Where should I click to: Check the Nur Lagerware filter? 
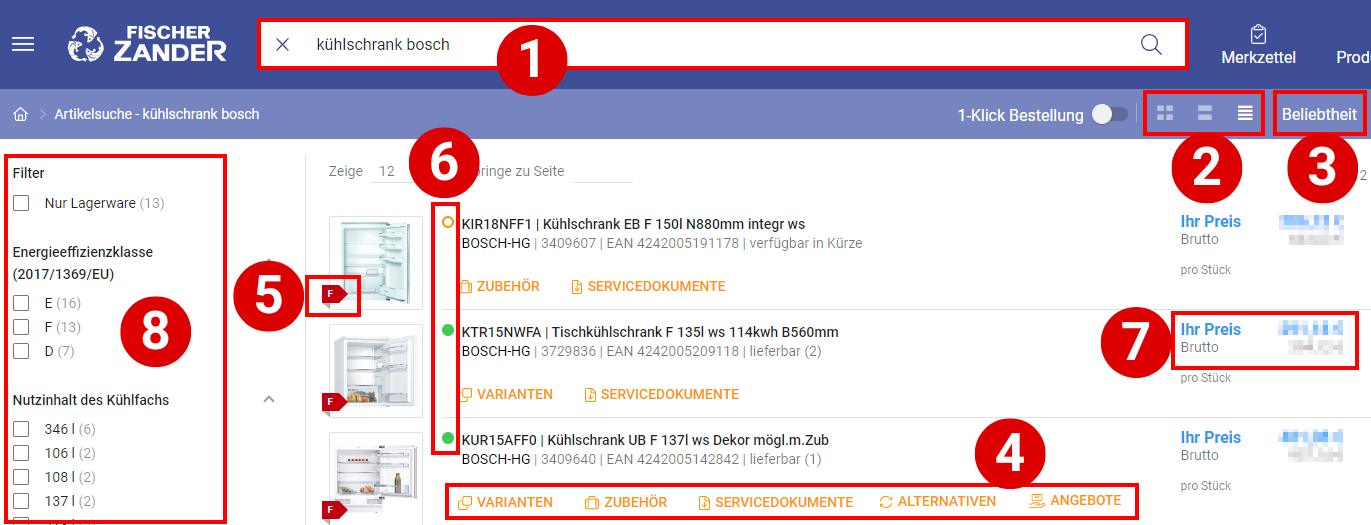(x=21, y=204)
